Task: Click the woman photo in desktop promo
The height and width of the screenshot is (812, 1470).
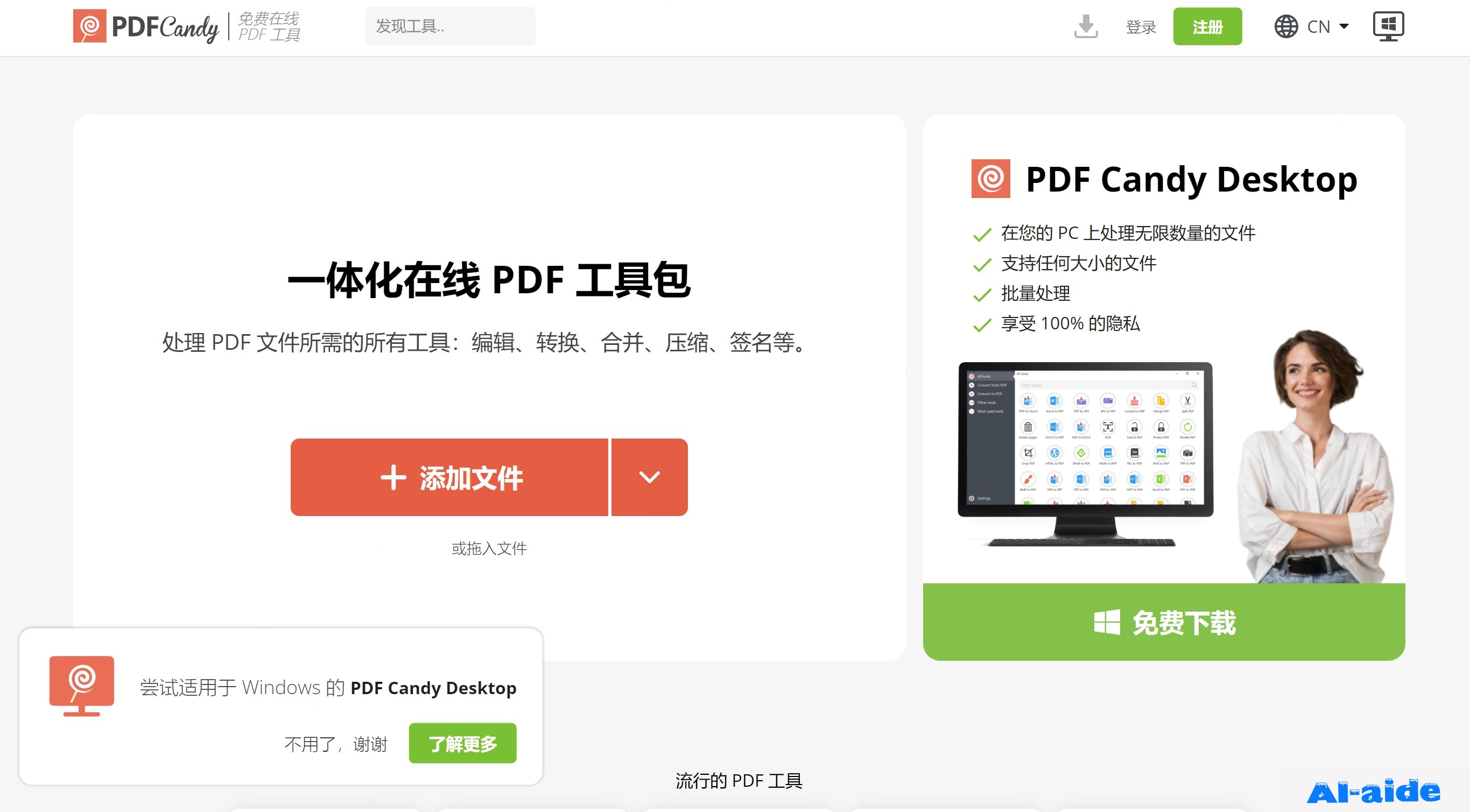Action: 1316,456
